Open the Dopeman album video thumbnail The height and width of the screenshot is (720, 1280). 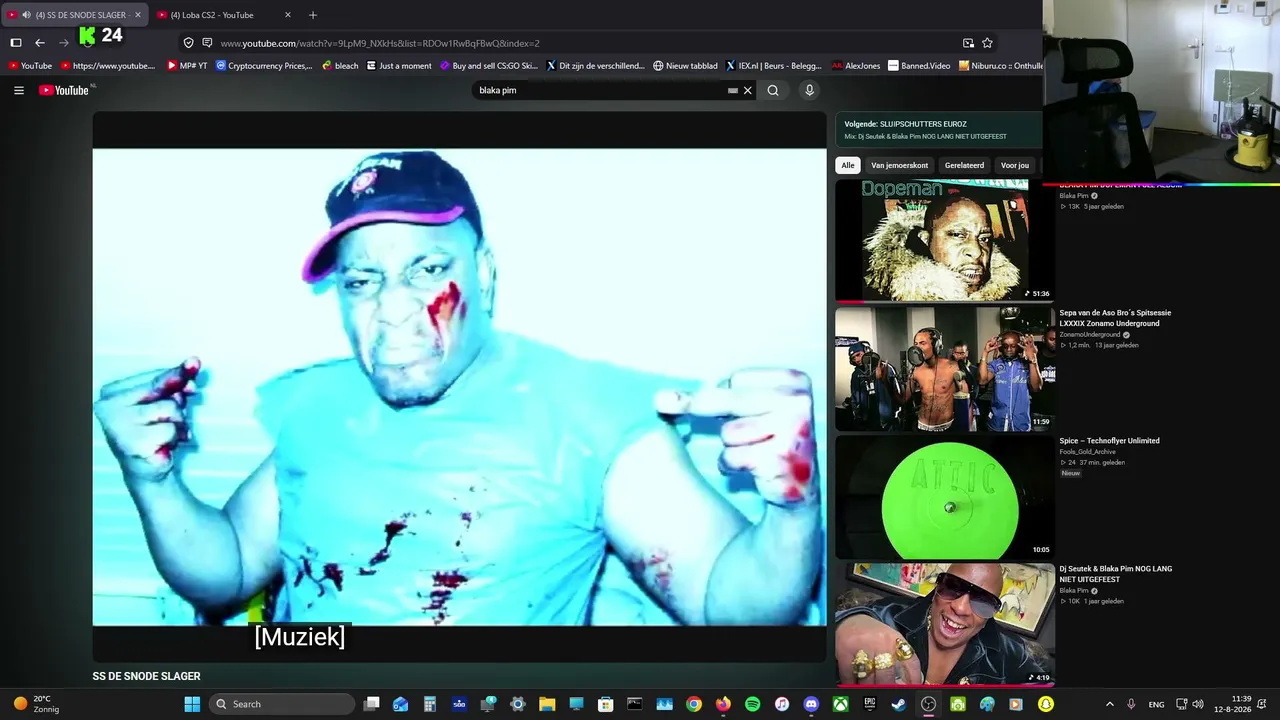tap(945, 241)
